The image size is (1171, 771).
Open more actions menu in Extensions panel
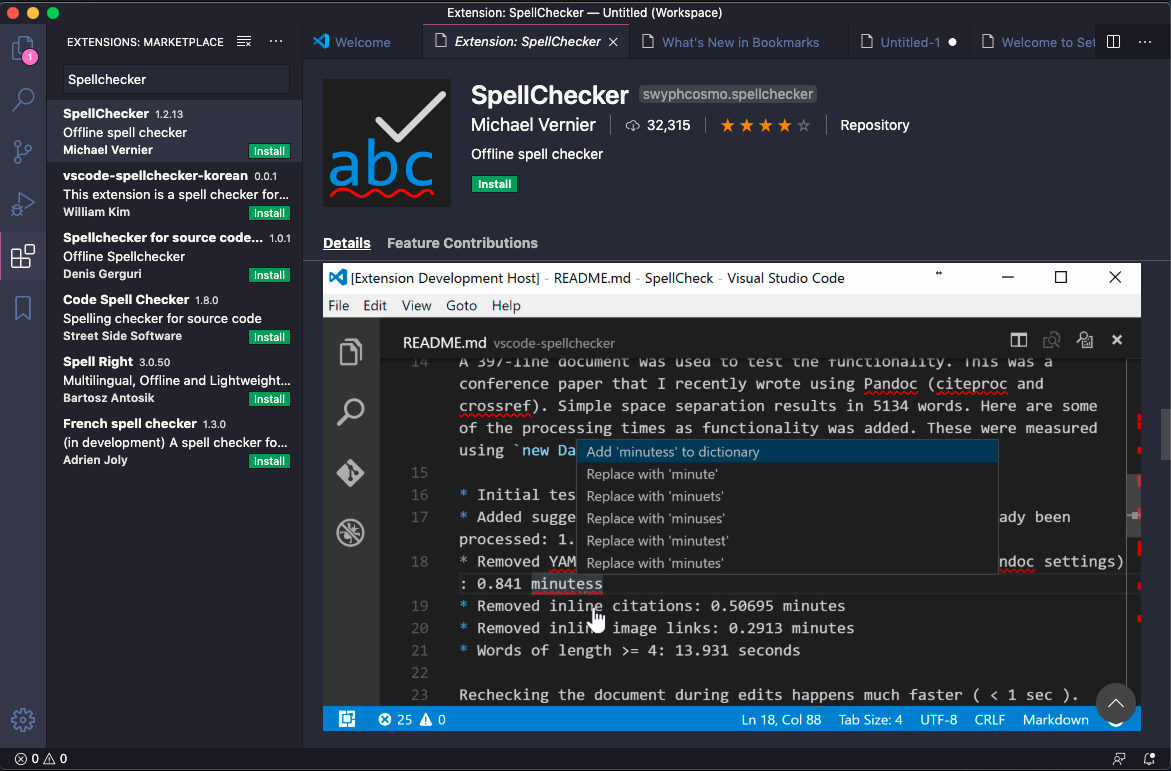point(276,42)
